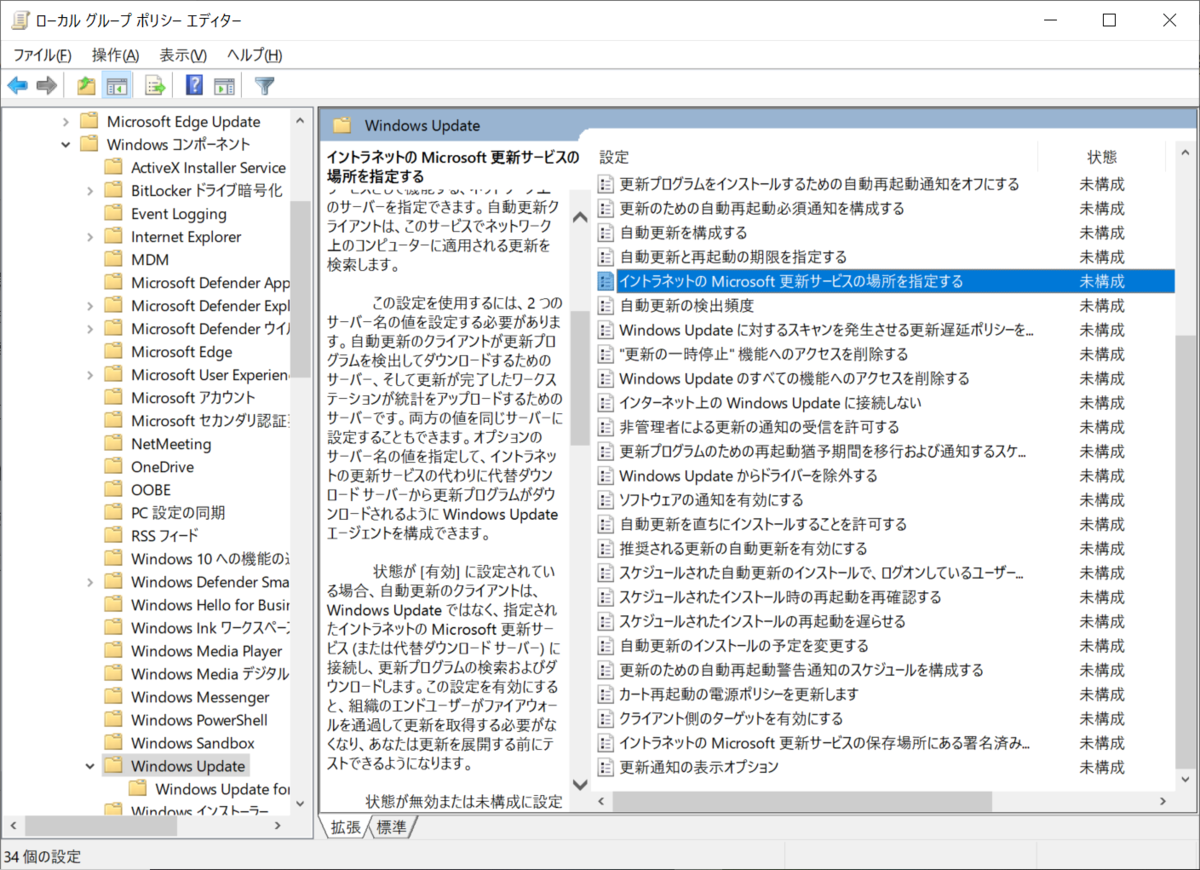Expand the Internet Explorer tree node
1200x870 pixels.
click(88, 236)
